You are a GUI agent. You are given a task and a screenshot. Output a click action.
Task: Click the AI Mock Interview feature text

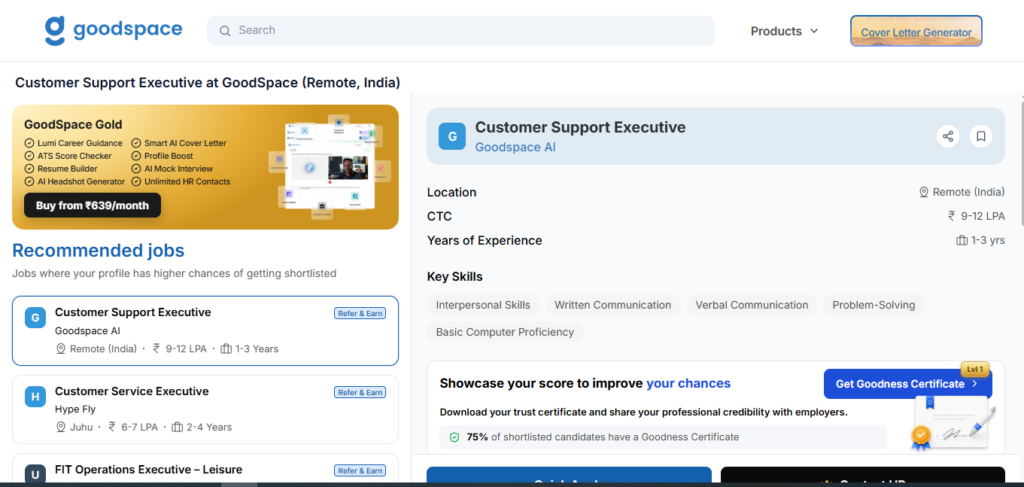[x=178, y=168]
